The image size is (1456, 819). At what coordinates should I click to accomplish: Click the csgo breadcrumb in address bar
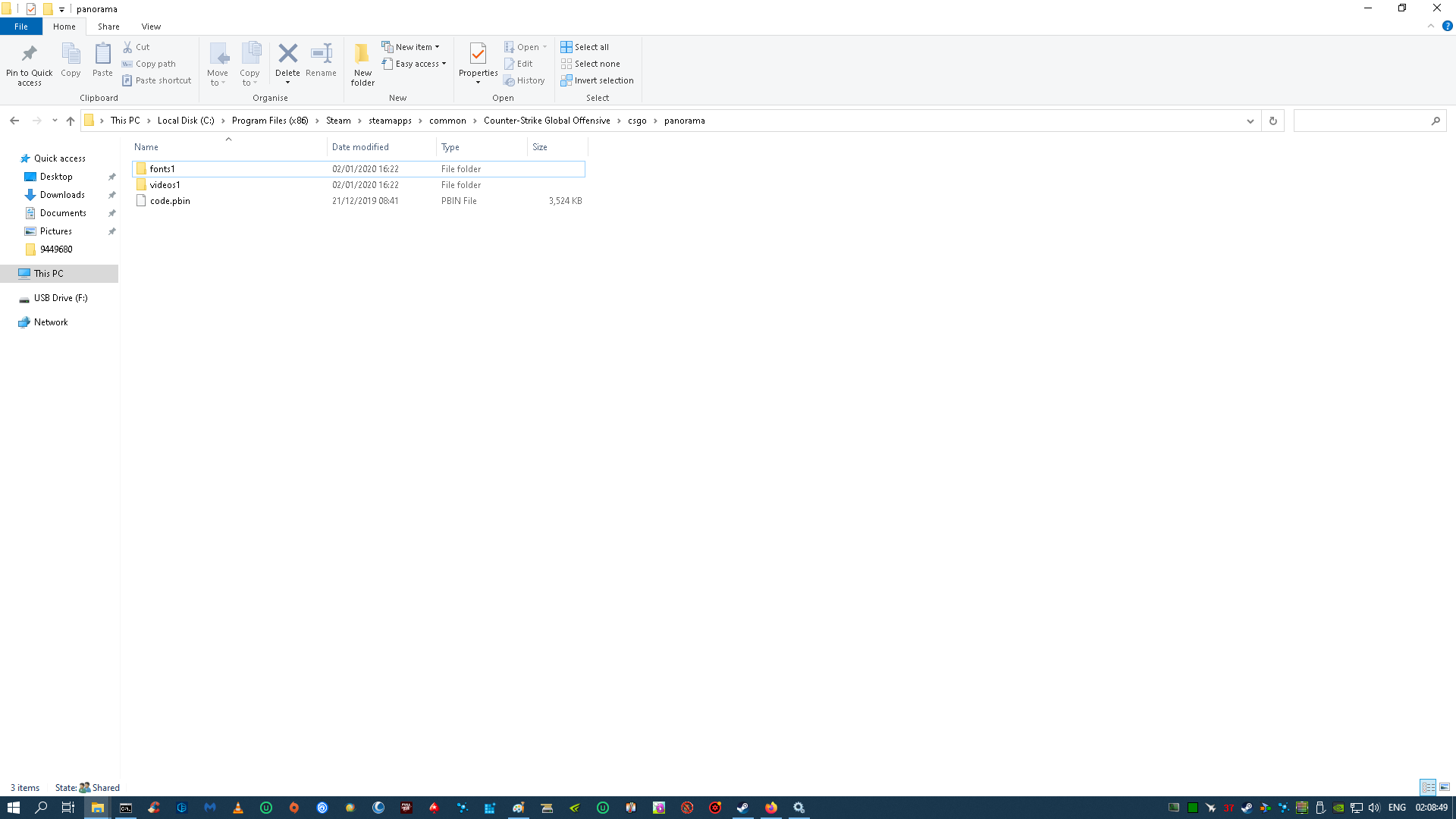637,121
